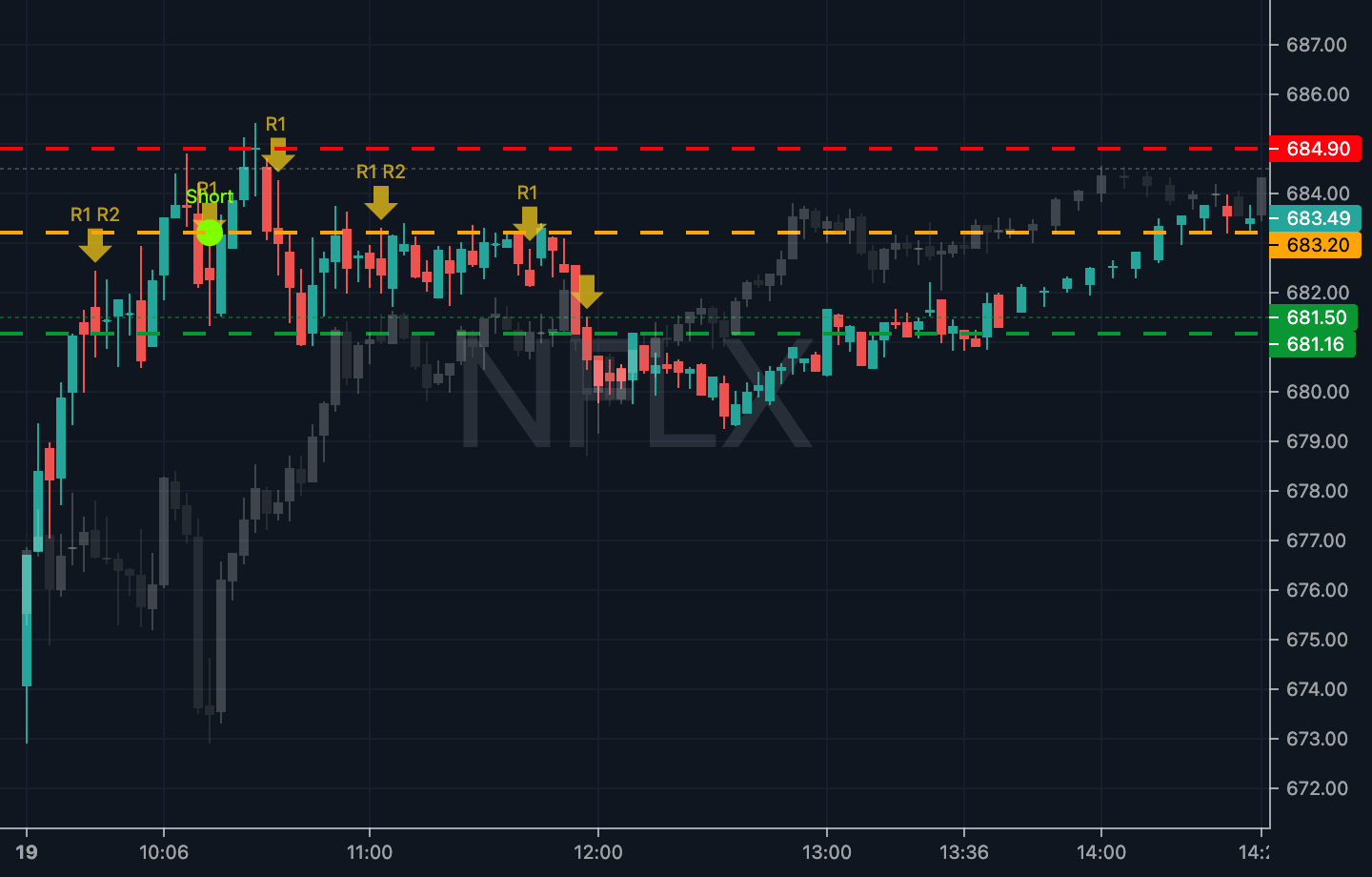Click the green Short signal circle

(210, 232)
